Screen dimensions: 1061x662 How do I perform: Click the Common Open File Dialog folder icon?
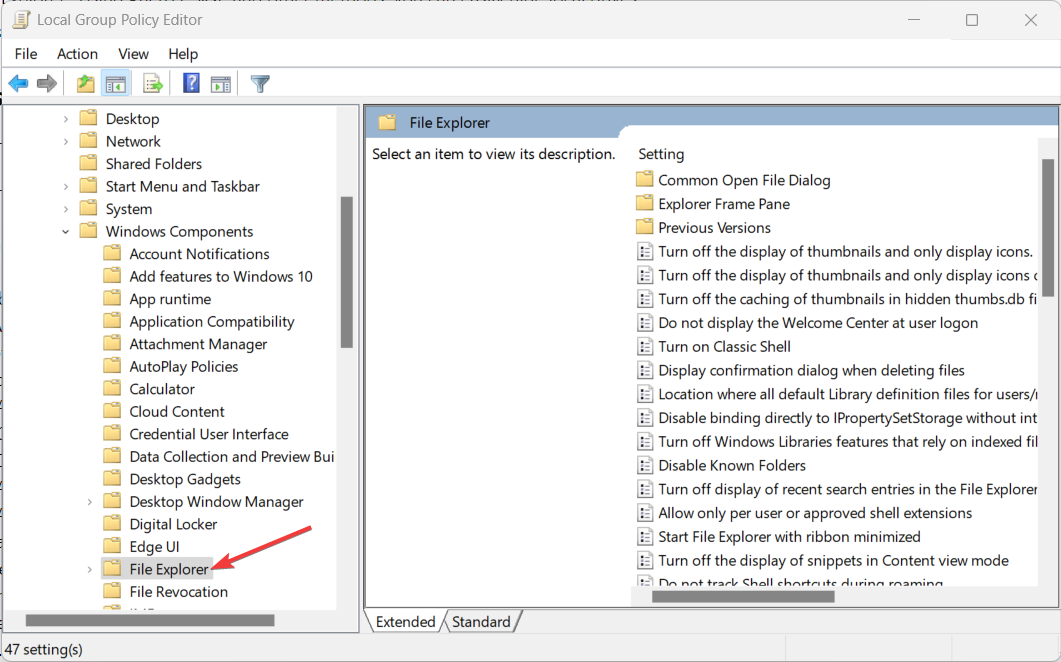point(643,180)
